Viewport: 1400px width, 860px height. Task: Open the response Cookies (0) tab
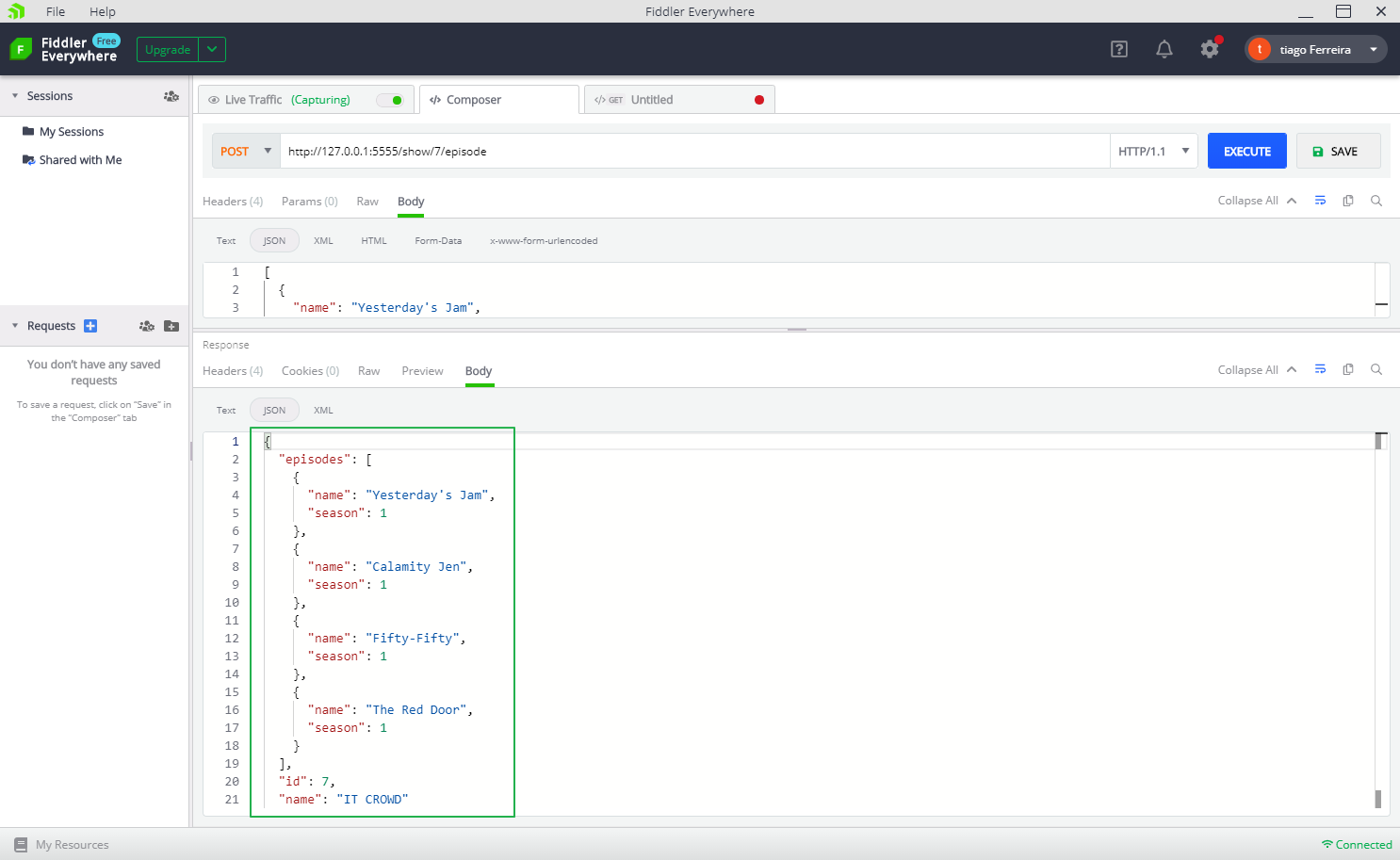[310, 371]
